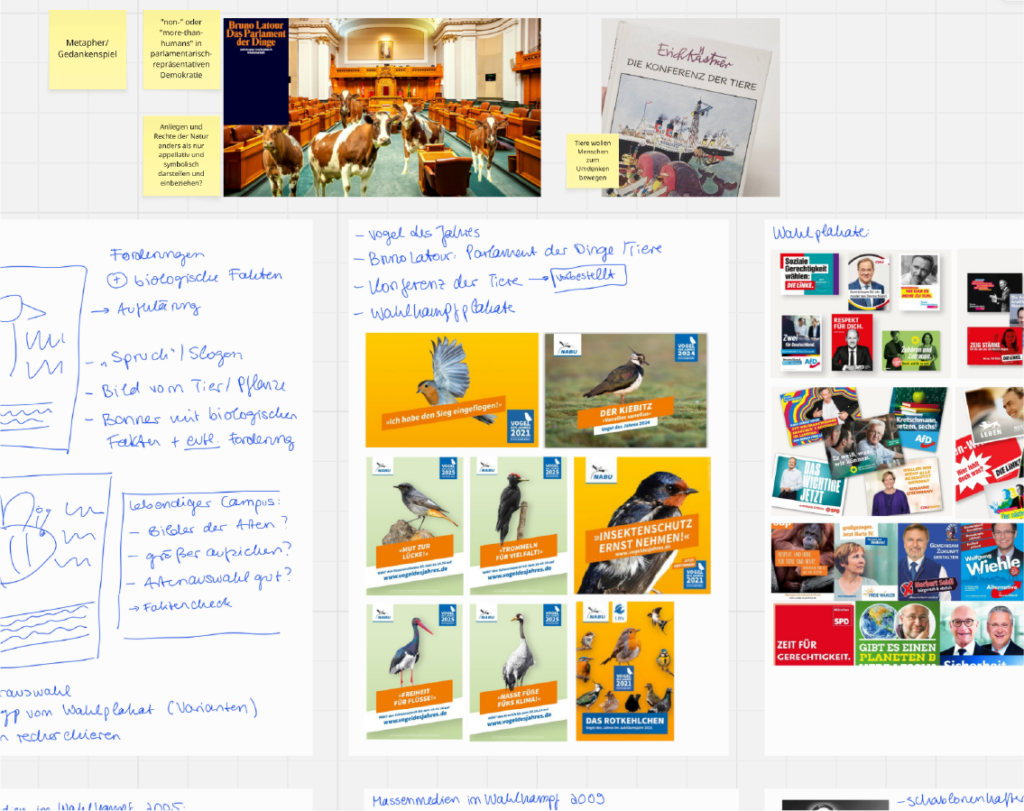Open the Erich Kästner book cover image
The width and height of the screenshot is (1024, 811).
(690, 108)
